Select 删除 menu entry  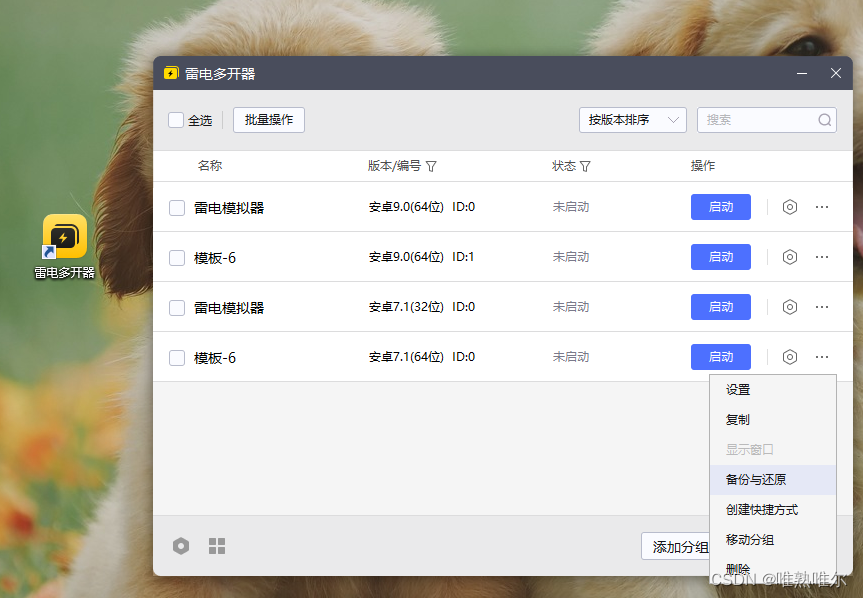point(773,568)
